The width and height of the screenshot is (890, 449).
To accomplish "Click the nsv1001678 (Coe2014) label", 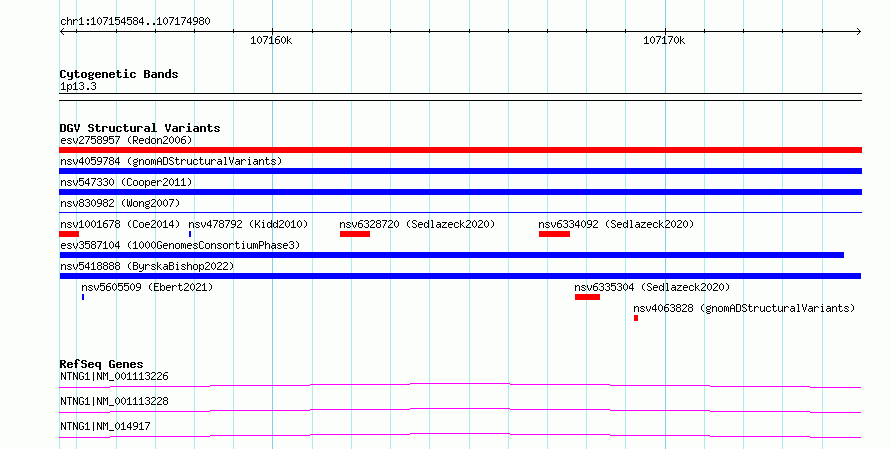I will point(120,224).
